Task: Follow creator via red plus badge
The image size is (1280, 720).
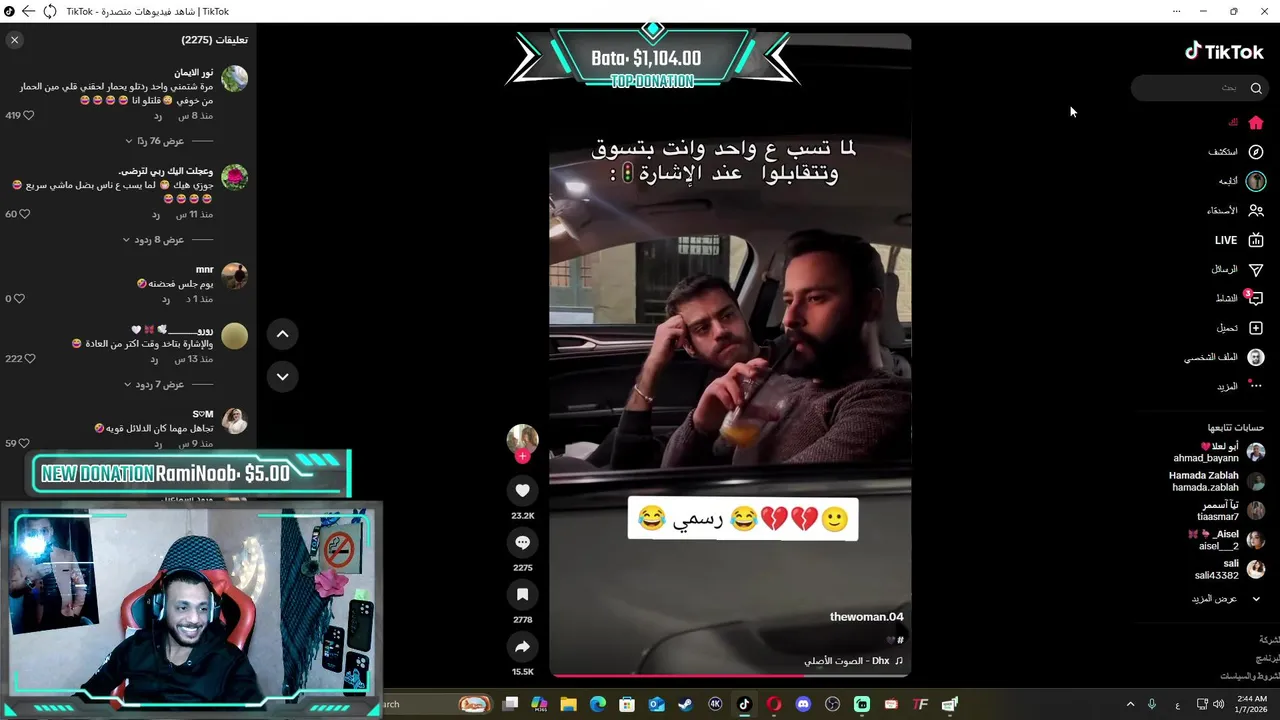Action: point(522,457)
